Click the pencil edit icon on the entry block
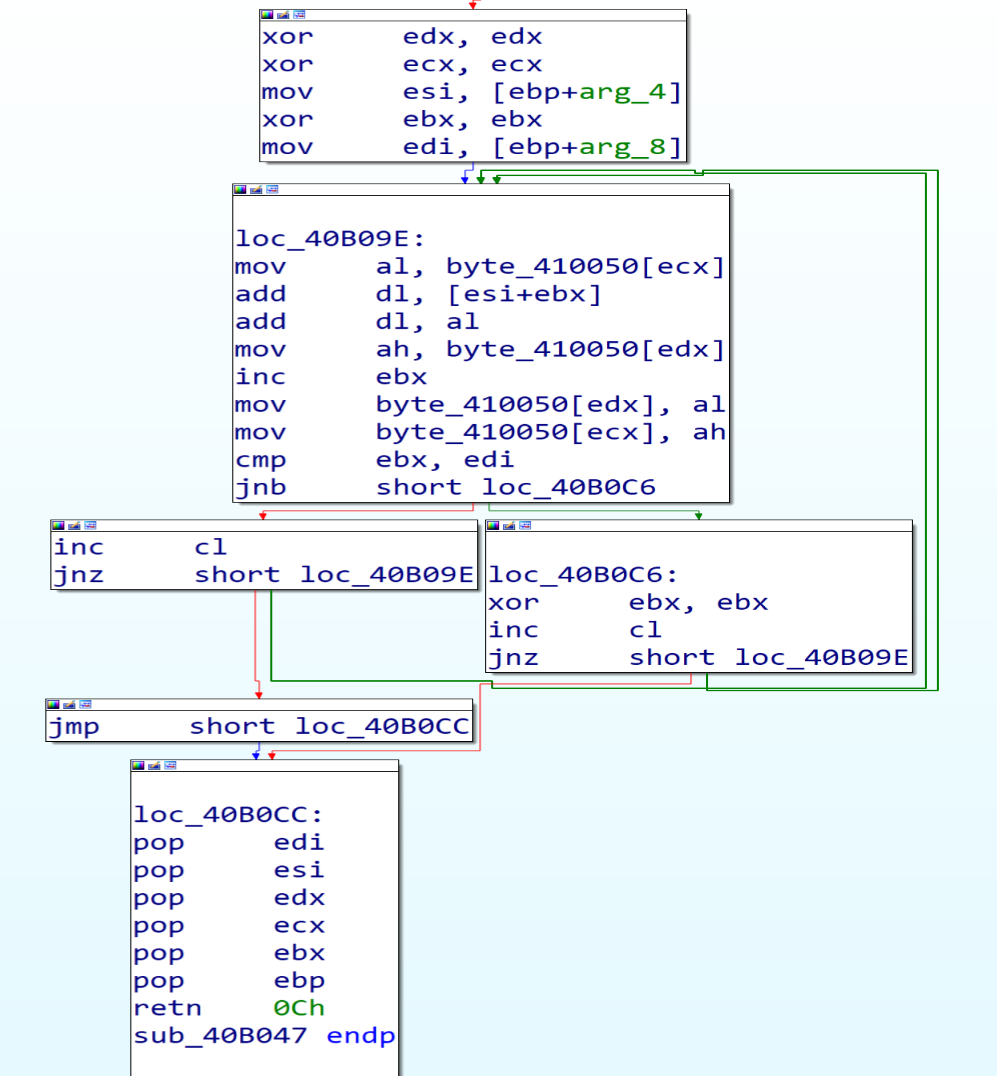The image size is (997, 1076). point(284,15)
